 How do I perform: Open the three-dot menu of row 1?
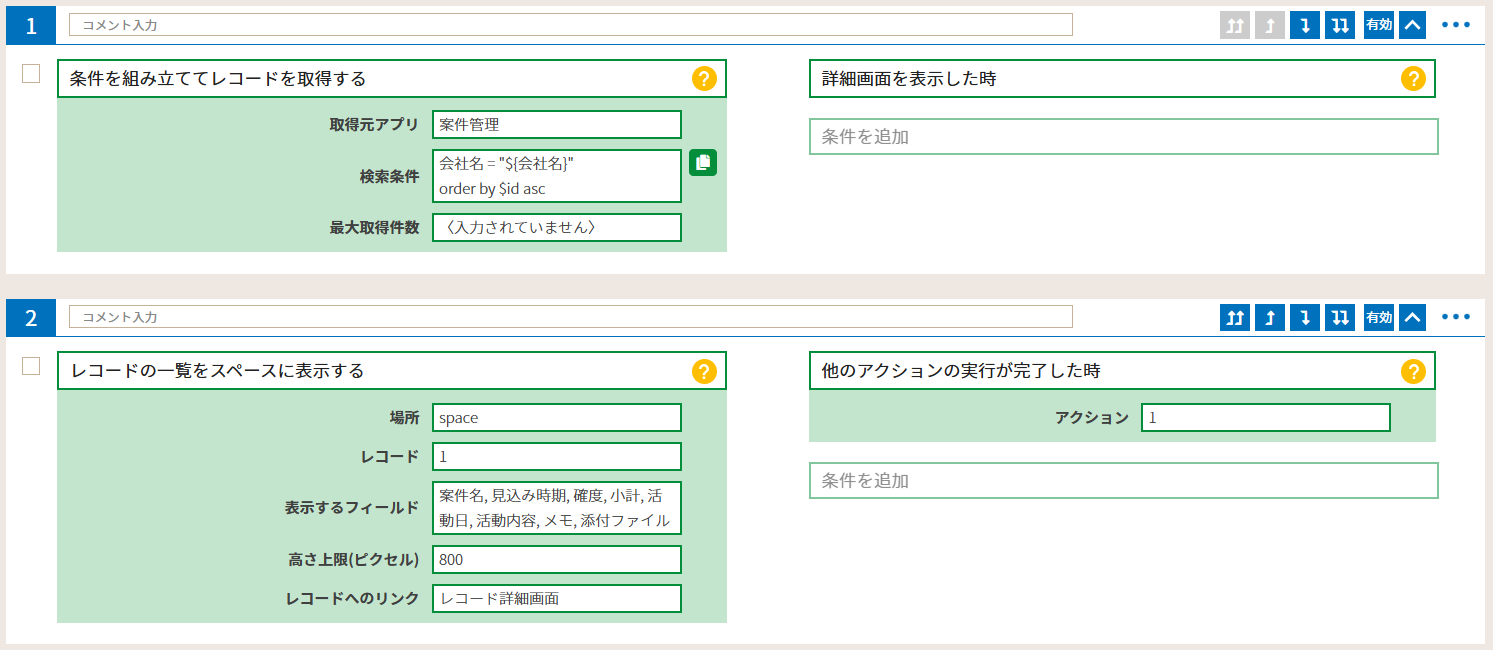point(1455,25)
